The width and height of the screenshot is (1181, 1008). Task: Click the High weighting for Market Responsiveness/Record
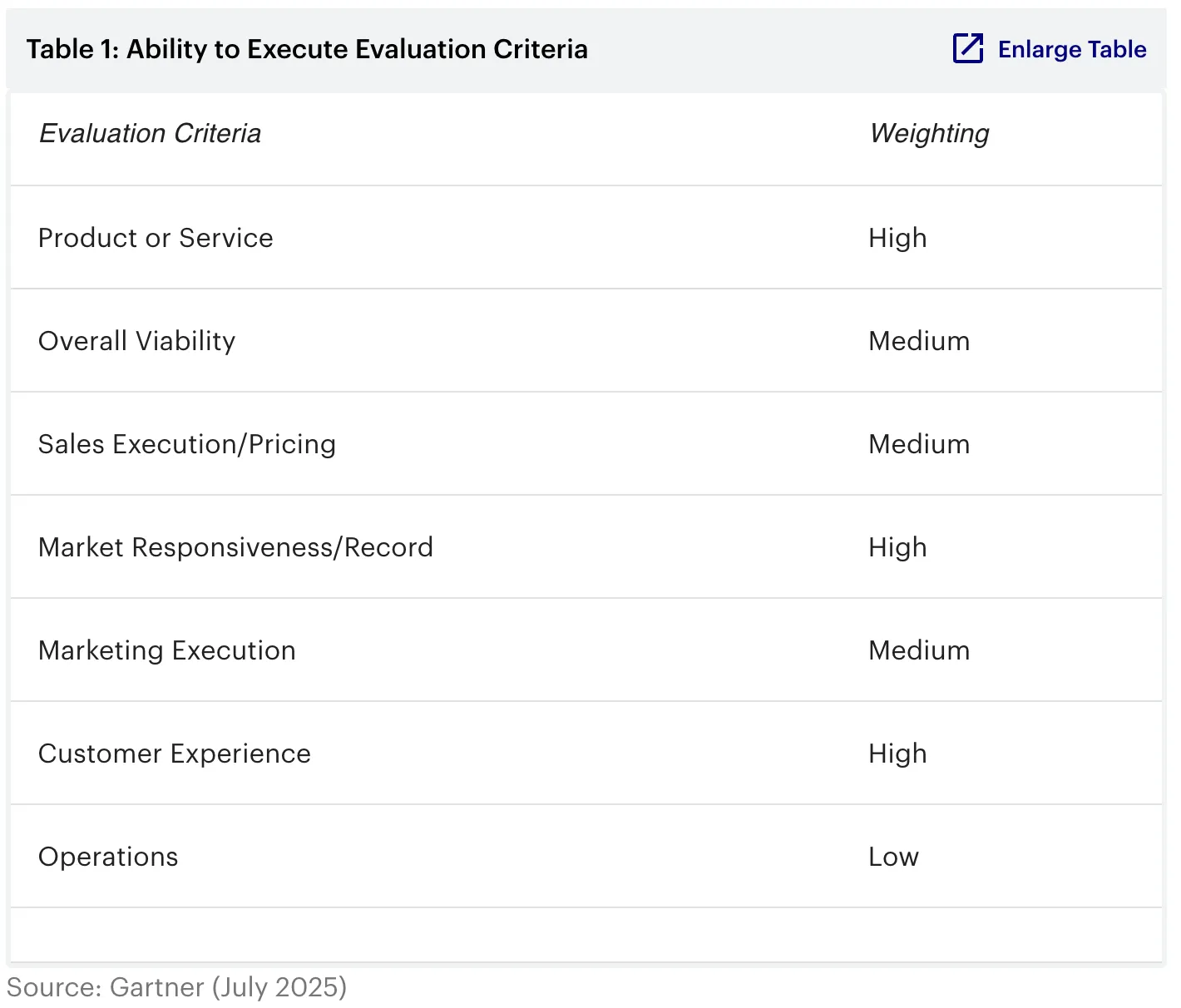(897, 548)
